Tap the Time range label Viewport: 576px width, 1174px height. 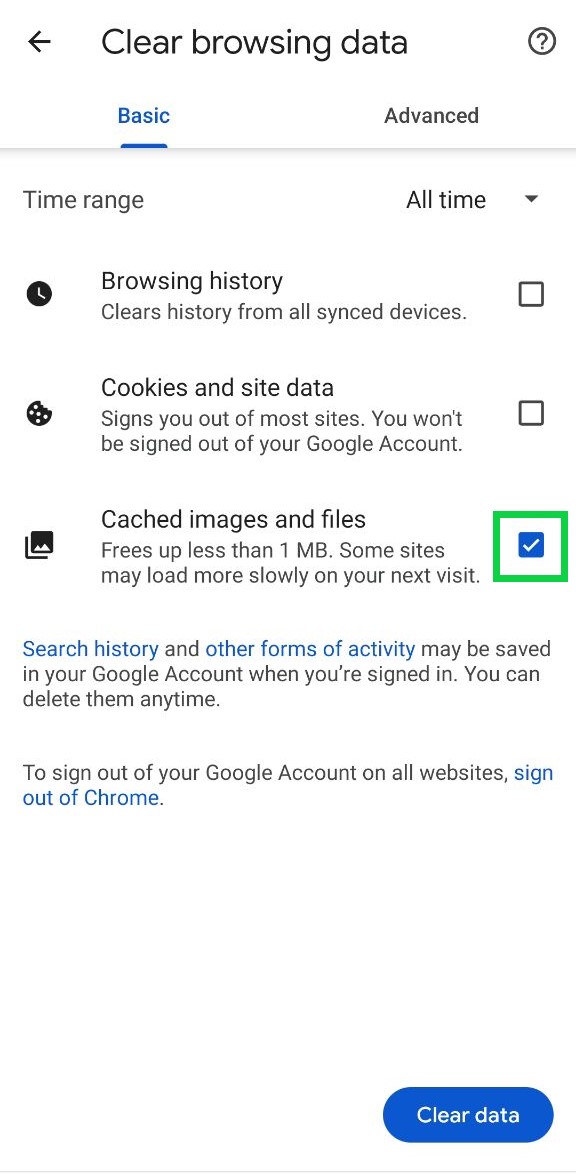(83, 200)
